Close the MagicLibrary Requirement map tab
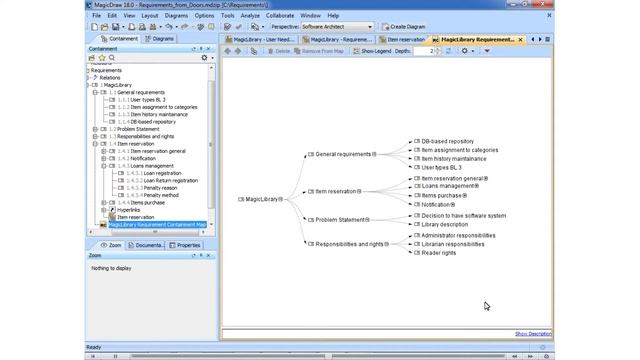 pos(520,40)
